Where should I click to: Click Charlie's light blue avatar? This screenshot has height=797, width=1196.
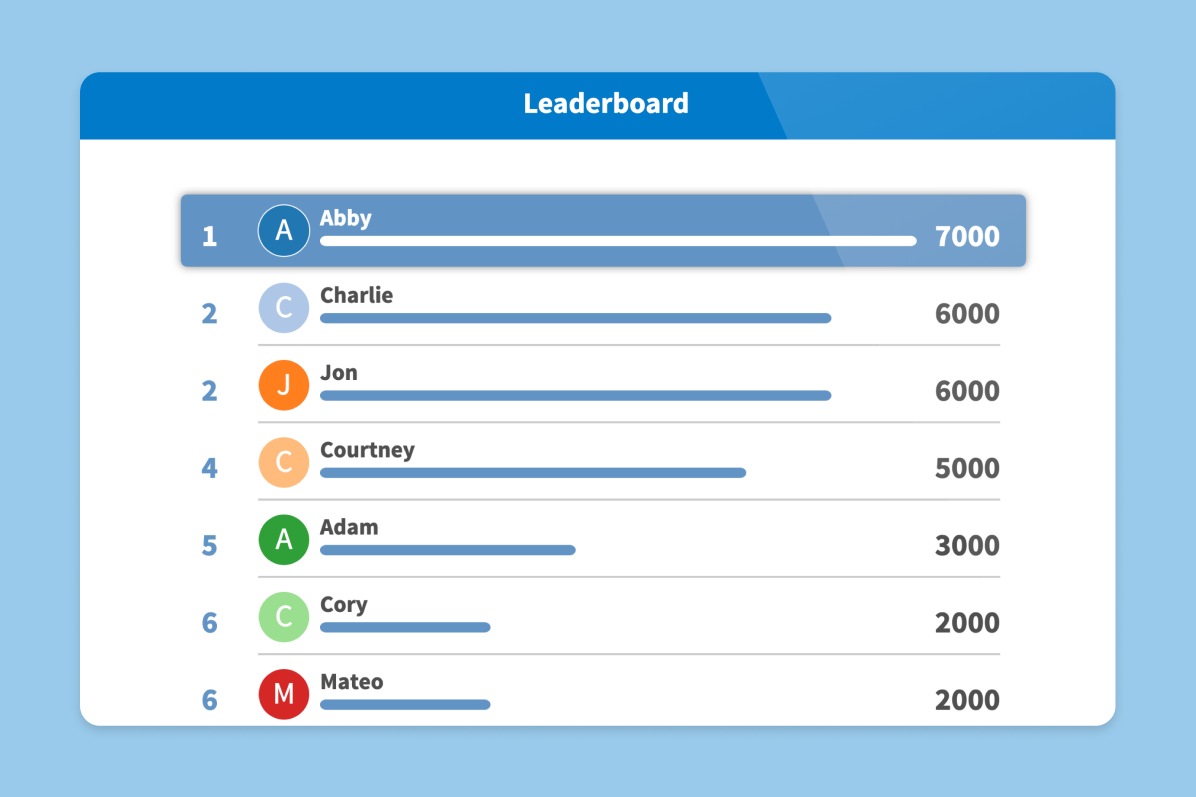pyautogui.click(x=284, y=308)
